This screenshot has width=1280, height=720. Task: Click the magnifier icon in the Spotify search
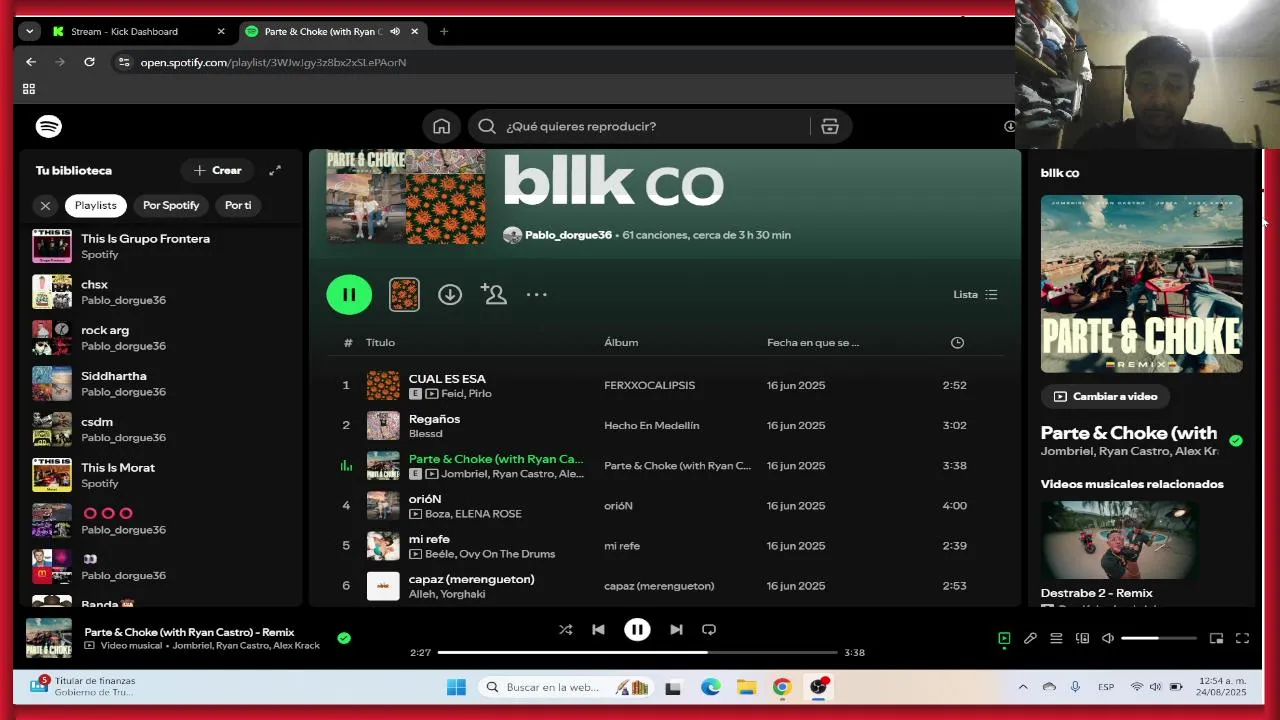(x=487, y=126)
